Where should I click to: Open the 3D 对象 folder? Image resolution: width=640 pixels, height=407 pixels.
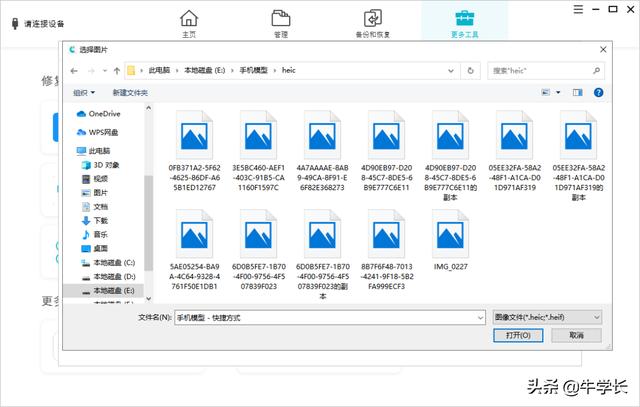coord(100,165)
